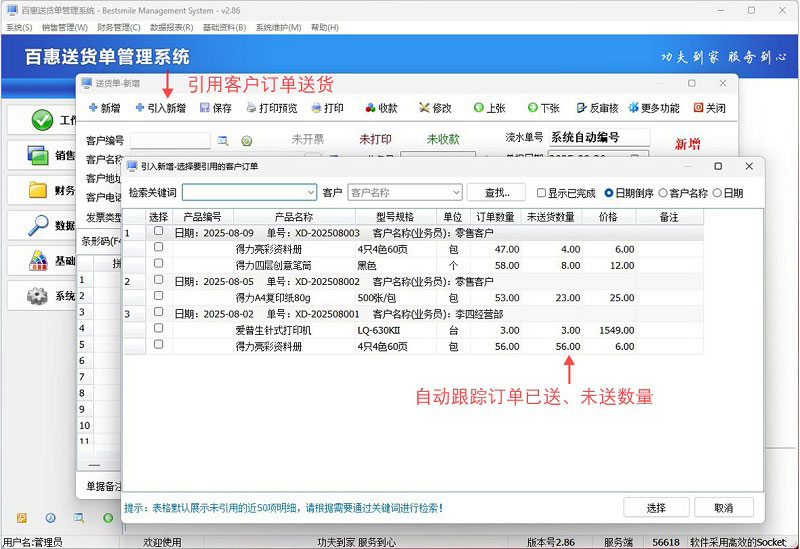
Task: Click 流水单号 系统自动编号 field
Action: pyautogui.click(x=599, y=137)
